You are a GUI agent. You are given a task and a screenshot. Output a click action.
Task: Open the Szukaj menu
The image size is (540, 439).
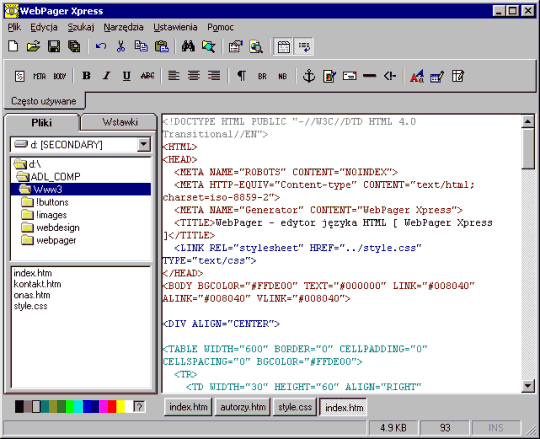pos(81,27)
